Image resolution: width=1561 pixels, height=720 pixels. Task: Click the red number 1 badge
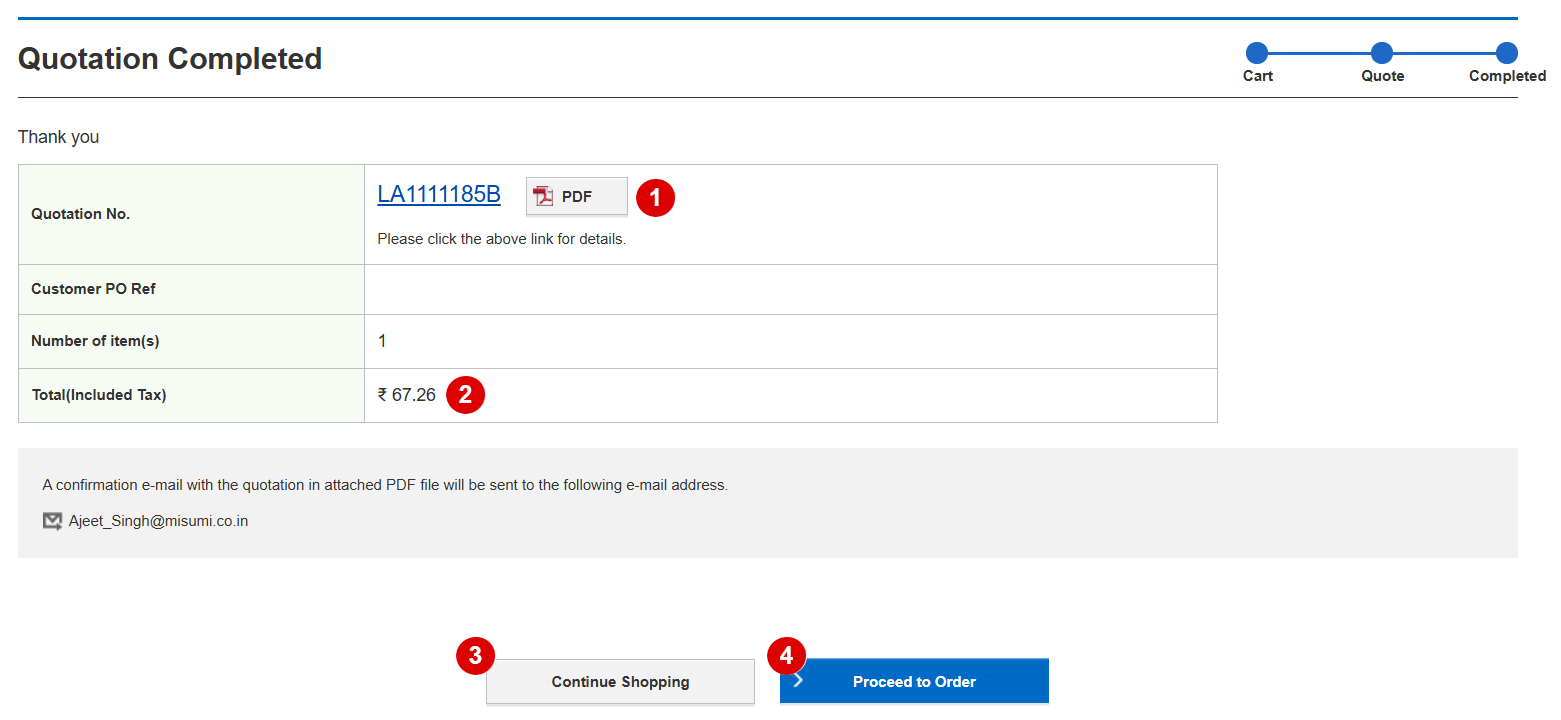656,197
